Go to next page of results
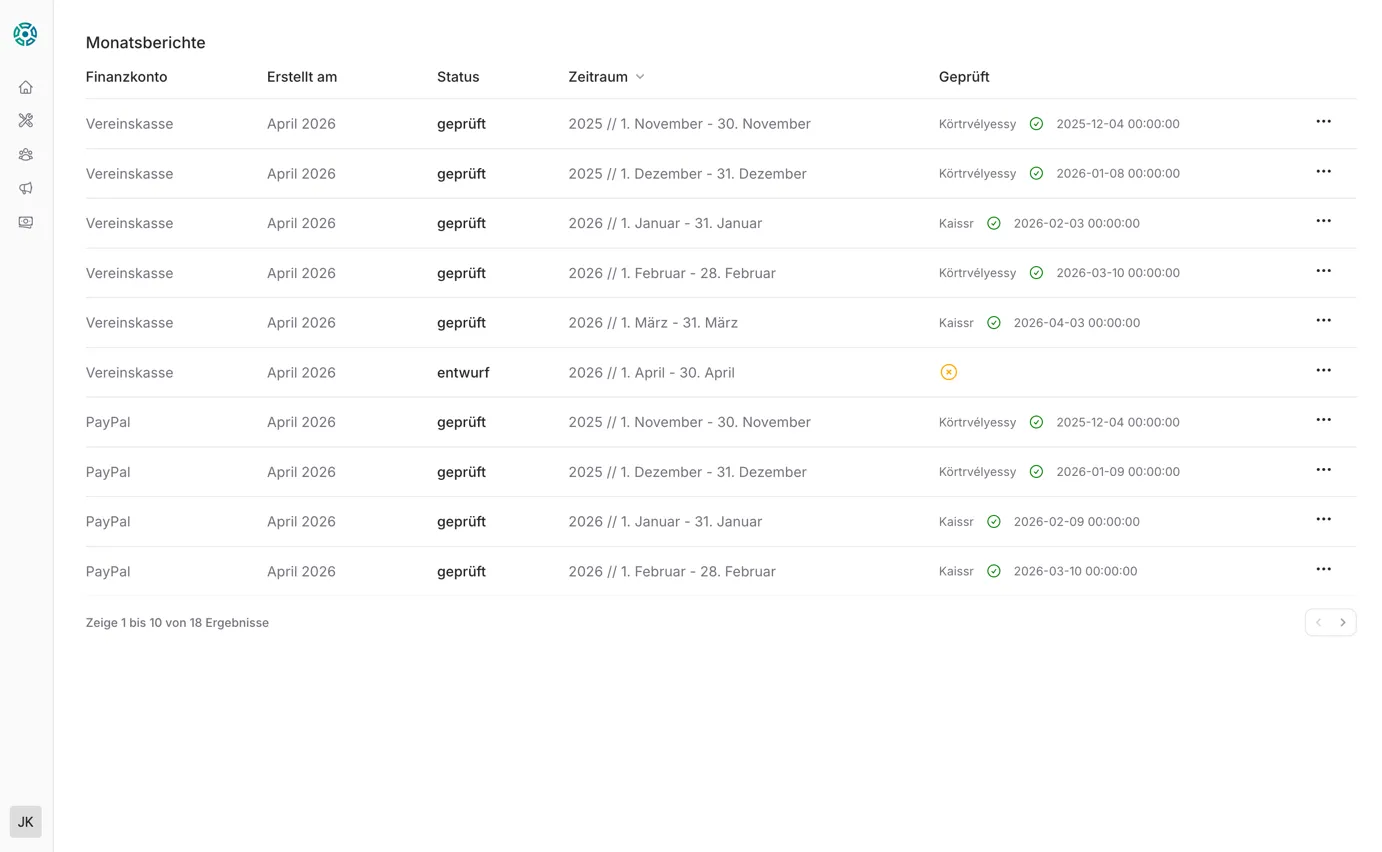The image size is (1382, 852). pos(1343,622)
